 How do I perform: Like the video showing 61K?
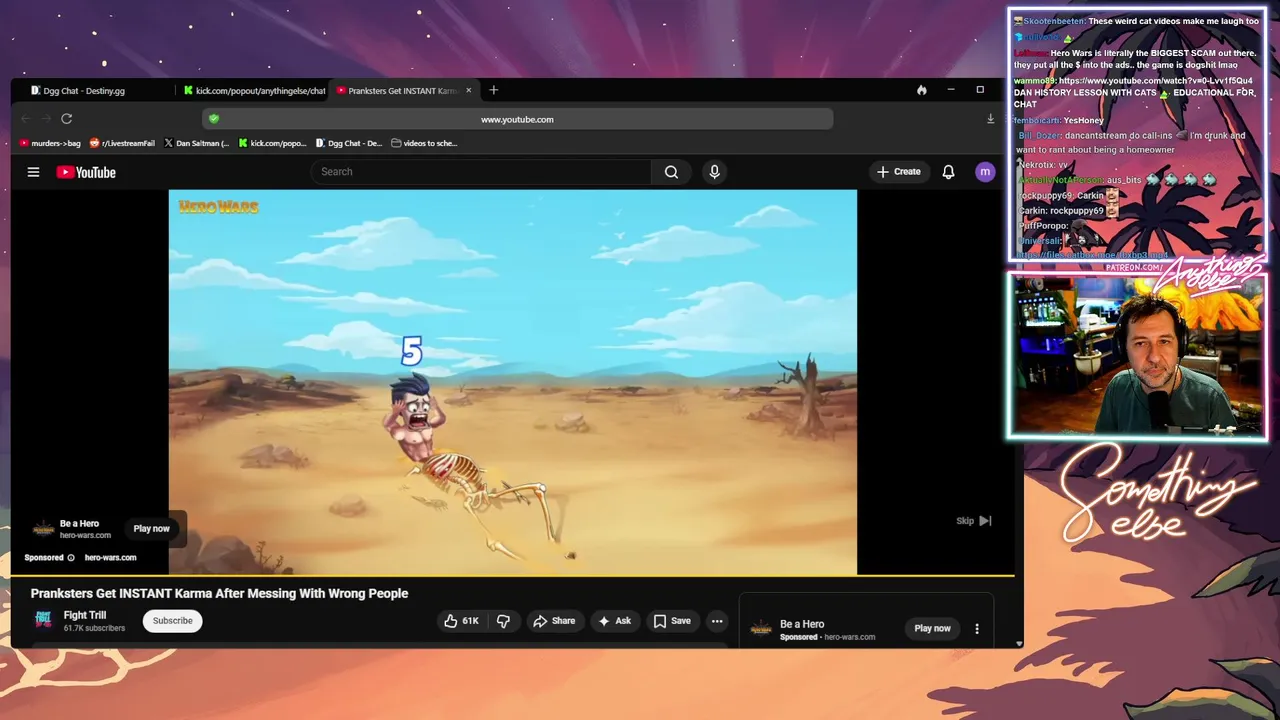pyautogui.click(x=462, y=621)
